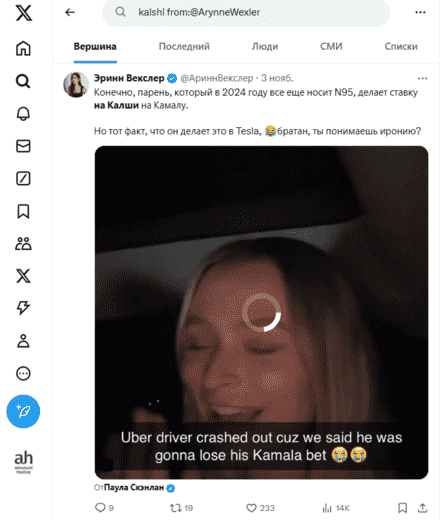Open Notifications bell icon
Screen dimensions: 445x520
tap(23, 114)
